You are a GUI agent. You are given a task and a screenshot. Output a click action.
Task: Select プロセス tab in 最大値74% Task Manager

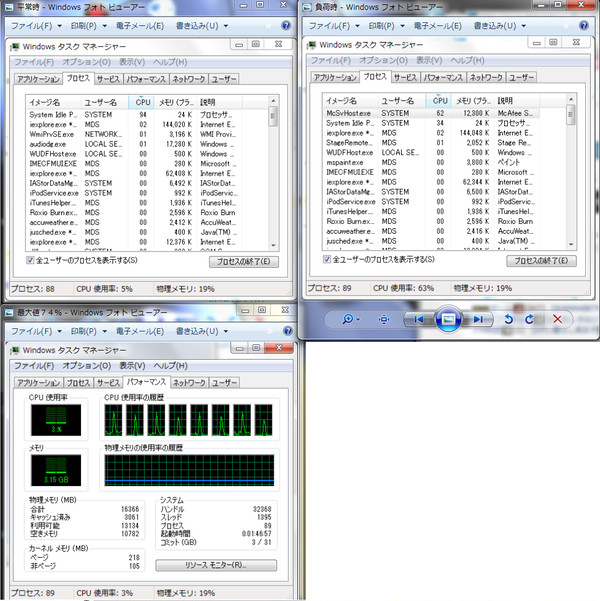(x=78, y=383)
